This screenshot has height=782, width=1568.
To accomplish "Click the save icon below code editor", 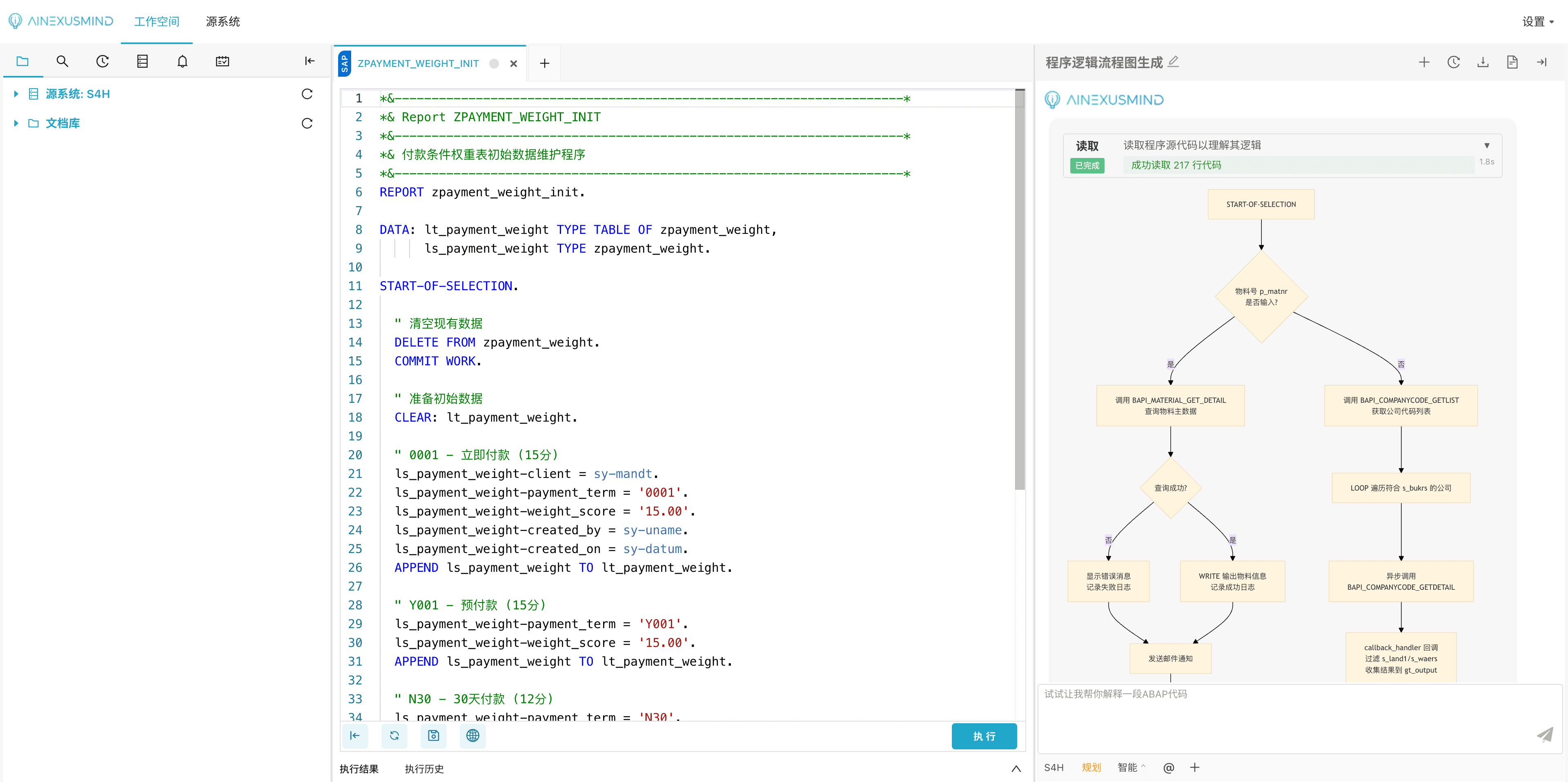I will [x=433, y=736].
